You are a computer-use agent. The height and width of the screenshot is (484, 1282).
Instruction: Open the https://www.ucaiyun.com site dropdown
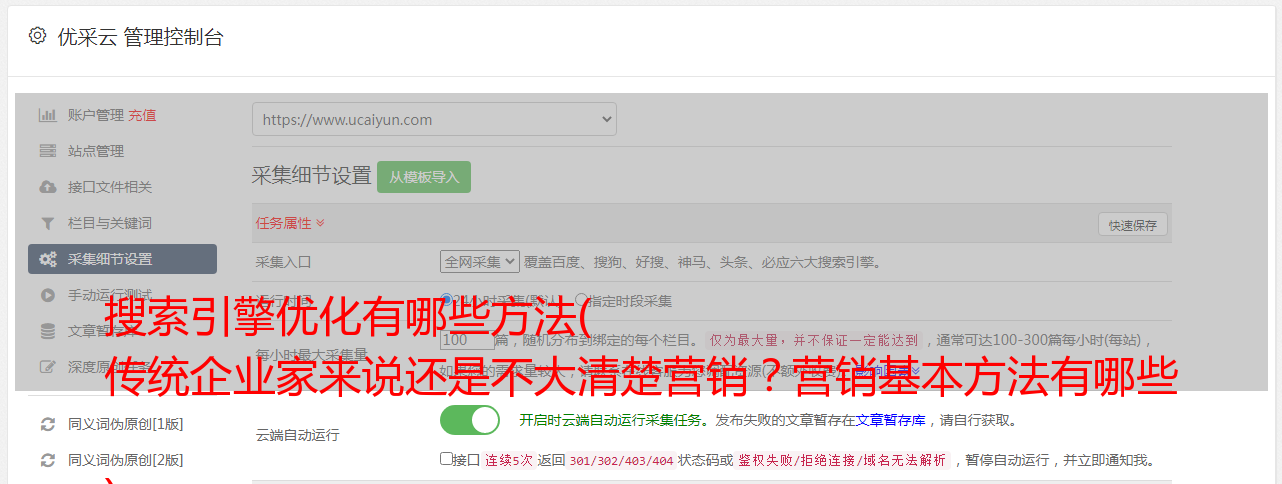point(434,119)
